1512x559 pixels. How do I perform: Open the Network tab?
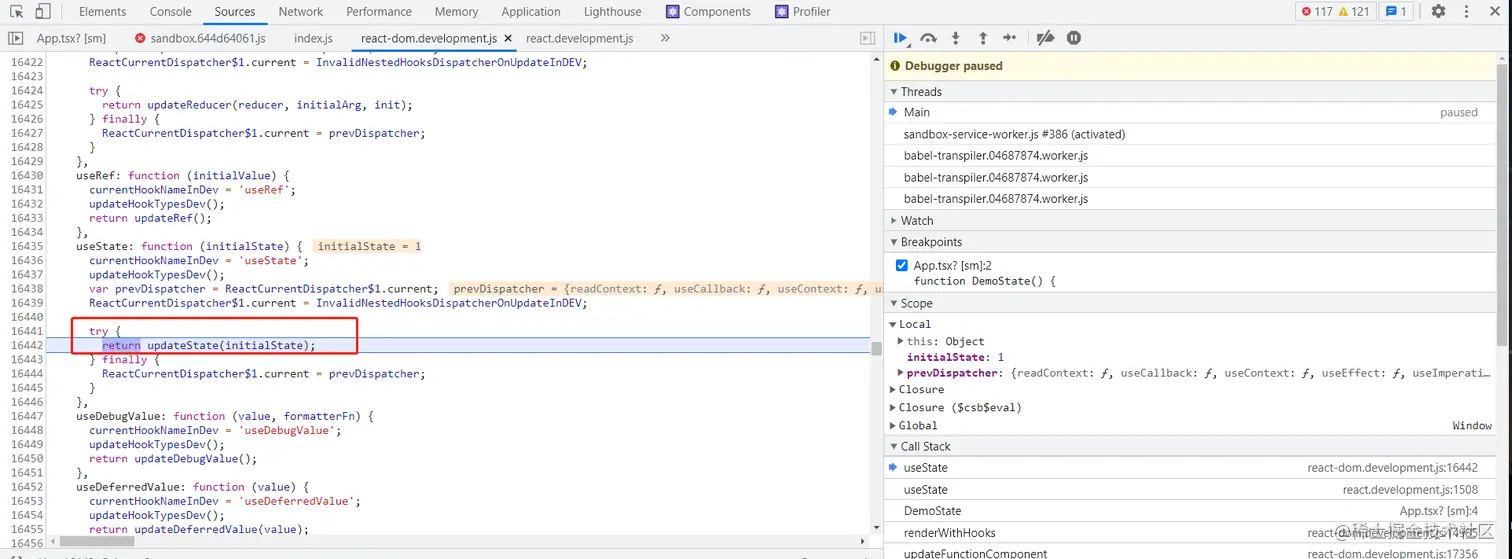(x=301, y=12)
